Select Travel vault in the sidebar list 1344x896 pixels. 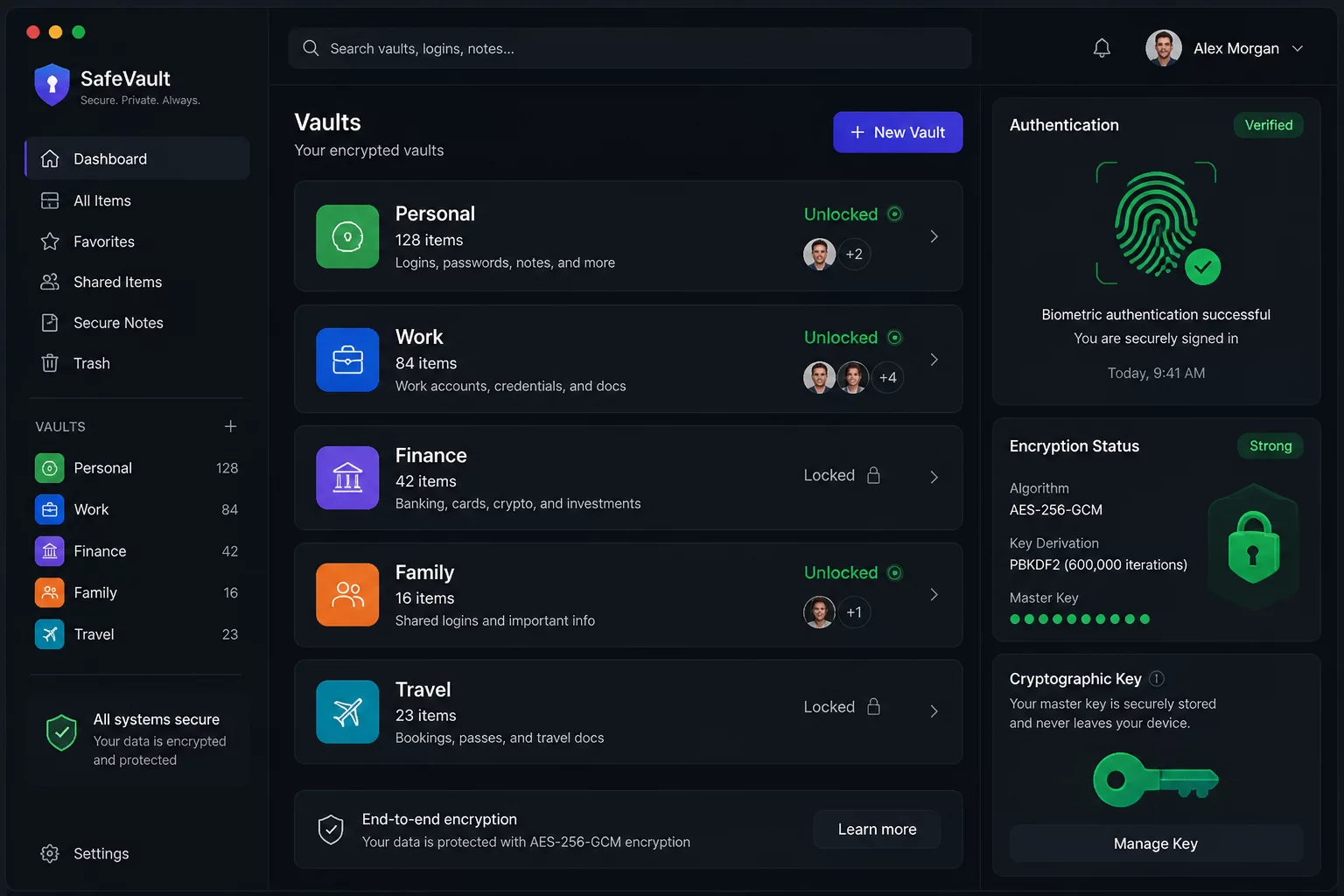coord(136,634)
